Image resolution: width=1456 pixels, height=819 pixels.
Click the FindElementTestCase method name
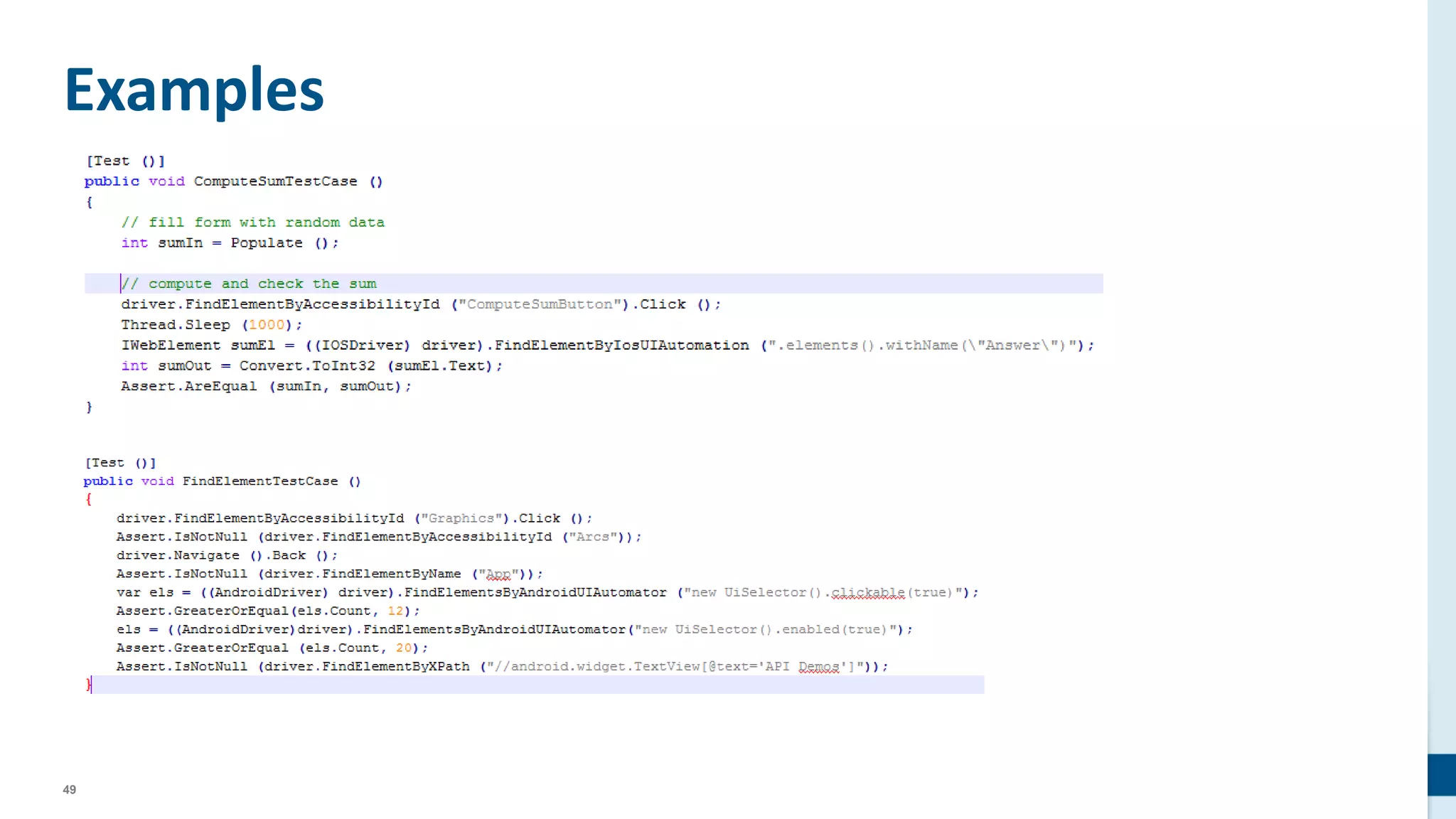[x=260, y=481]
